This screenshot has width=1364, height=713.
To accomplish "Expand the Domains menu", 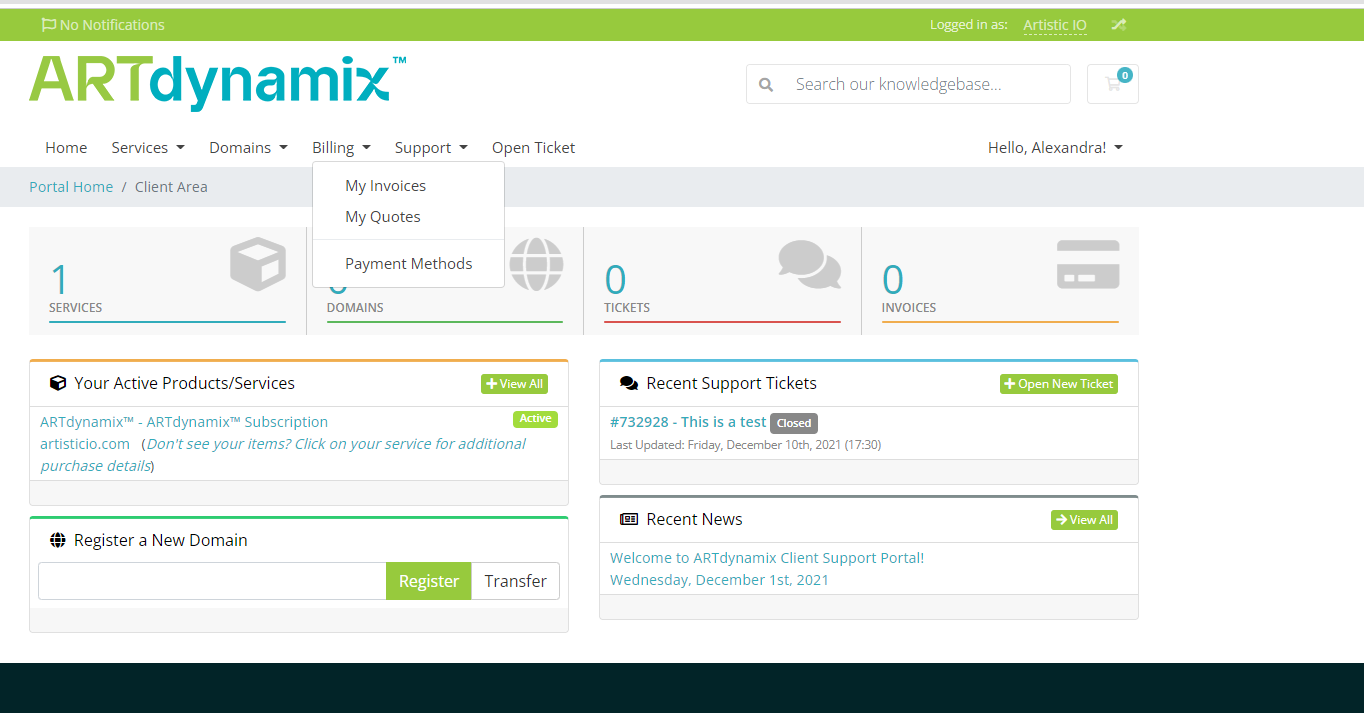I will tap(248, 148).
